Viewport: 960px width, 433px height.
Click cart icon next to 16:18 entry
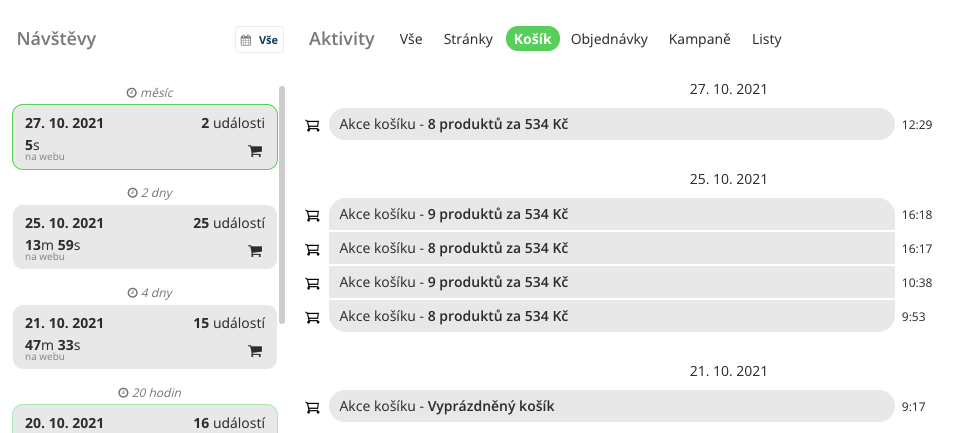point(312,215)
